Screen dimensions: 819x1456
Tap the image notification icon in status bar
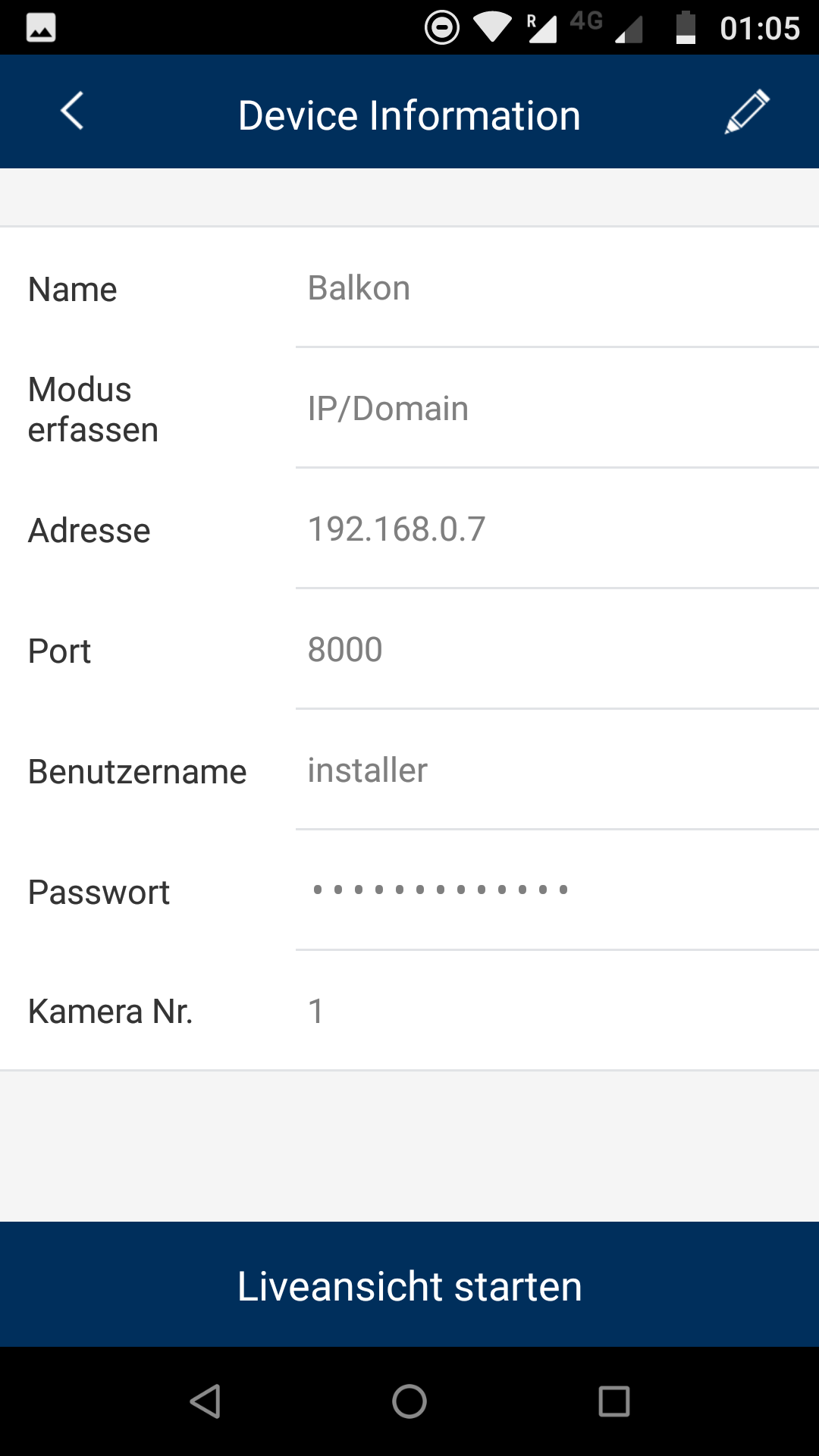coord(41,28)
